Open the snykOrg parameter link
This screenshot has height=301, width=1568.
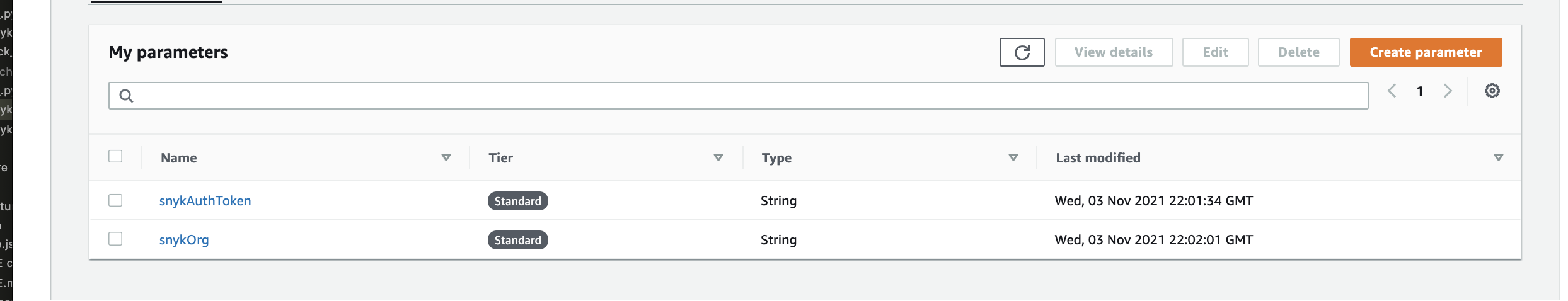pyautogui.click(x=184, y=240)
